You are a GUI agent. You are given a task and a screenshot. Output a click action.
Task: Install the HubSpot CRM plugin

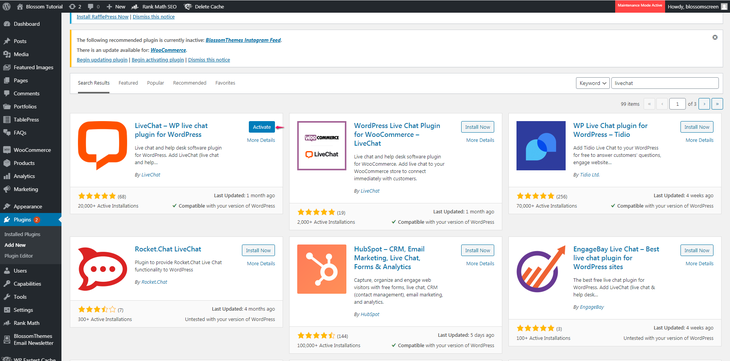click(x=478, y=250)
